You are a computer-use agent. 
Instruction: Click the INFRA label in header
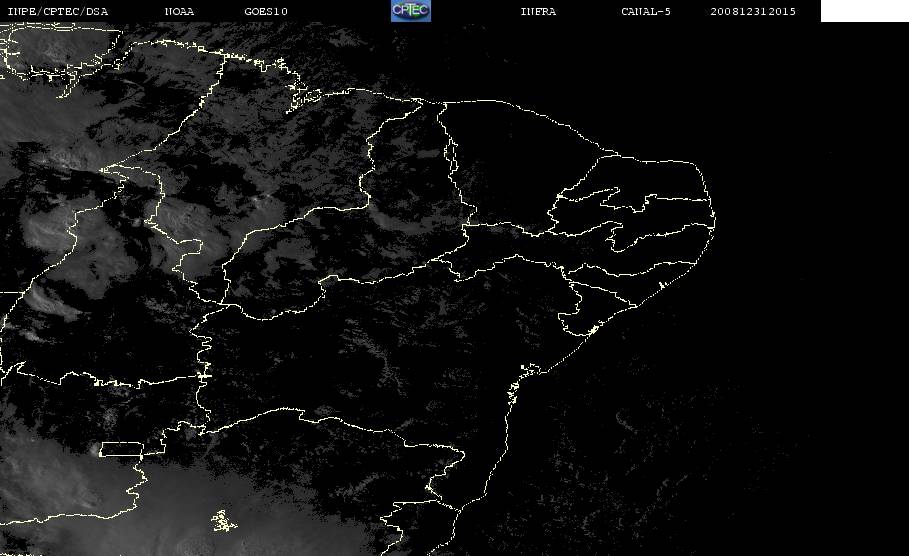click(x=538, y=12)
